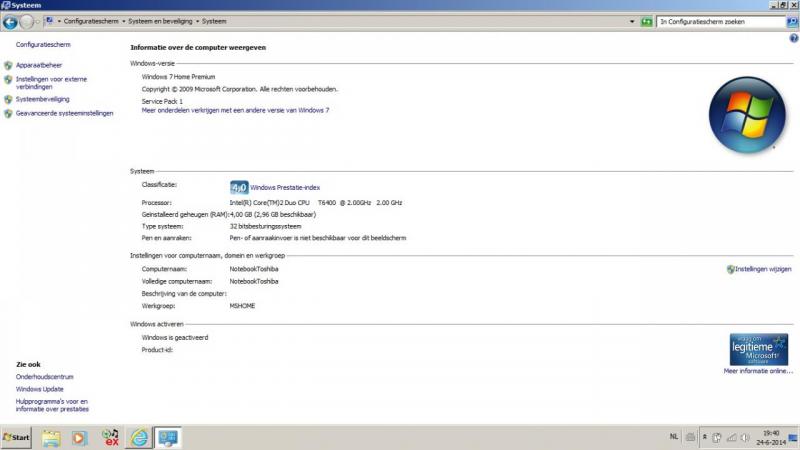Click the green refresh button beside address bar
Screen dimensions: 800x450
[646, 21]
